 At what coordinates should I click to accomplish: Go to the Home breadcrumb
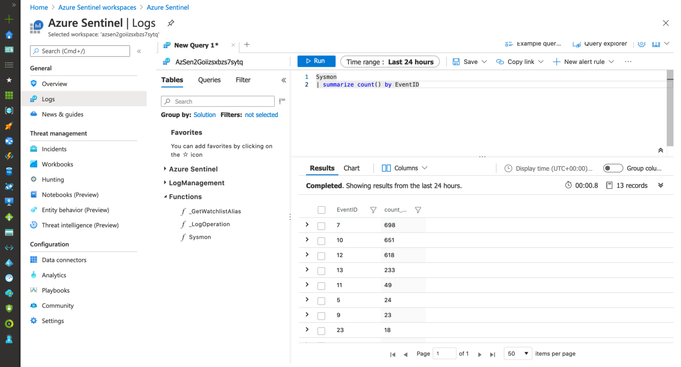click(x=39, y=7)
